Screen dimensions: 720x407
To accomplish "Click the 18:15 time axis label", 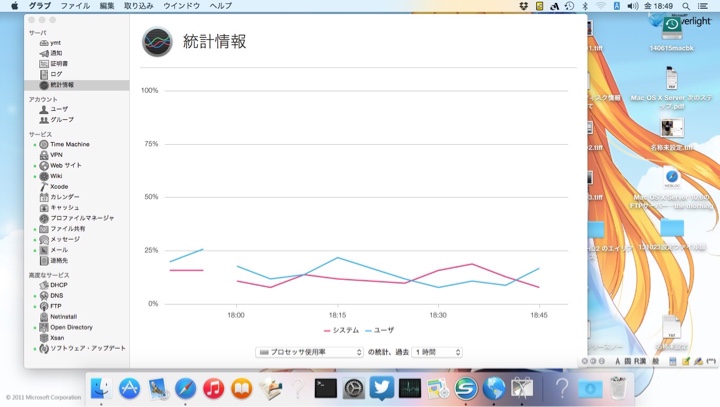I will tap(338, 316).
